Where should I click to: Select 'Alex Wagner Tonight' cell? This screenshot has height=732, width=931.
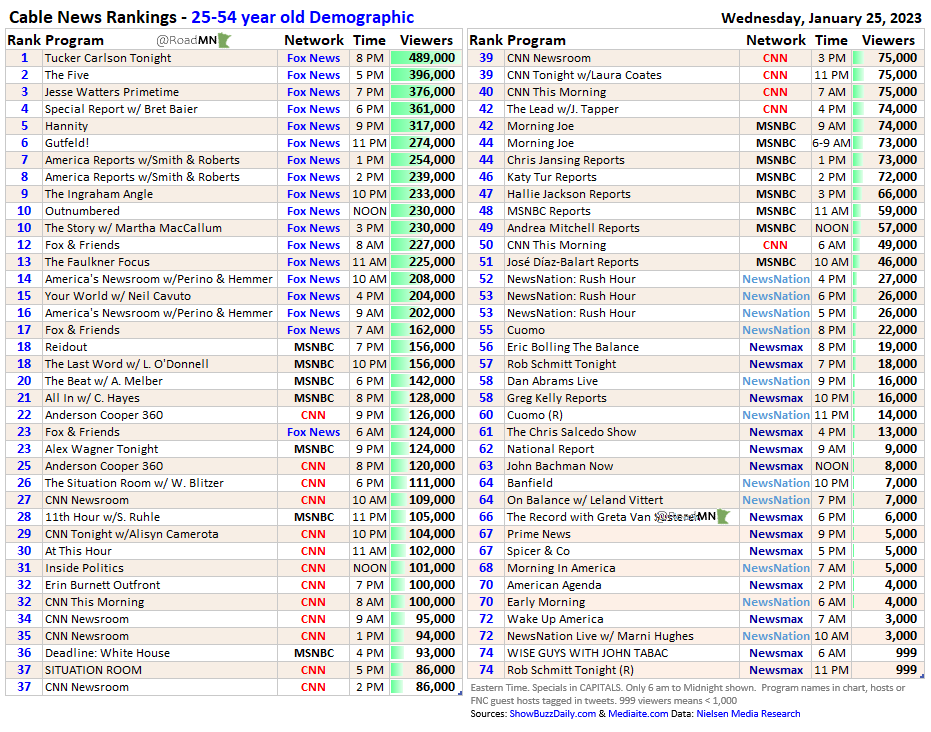(160, 449)
